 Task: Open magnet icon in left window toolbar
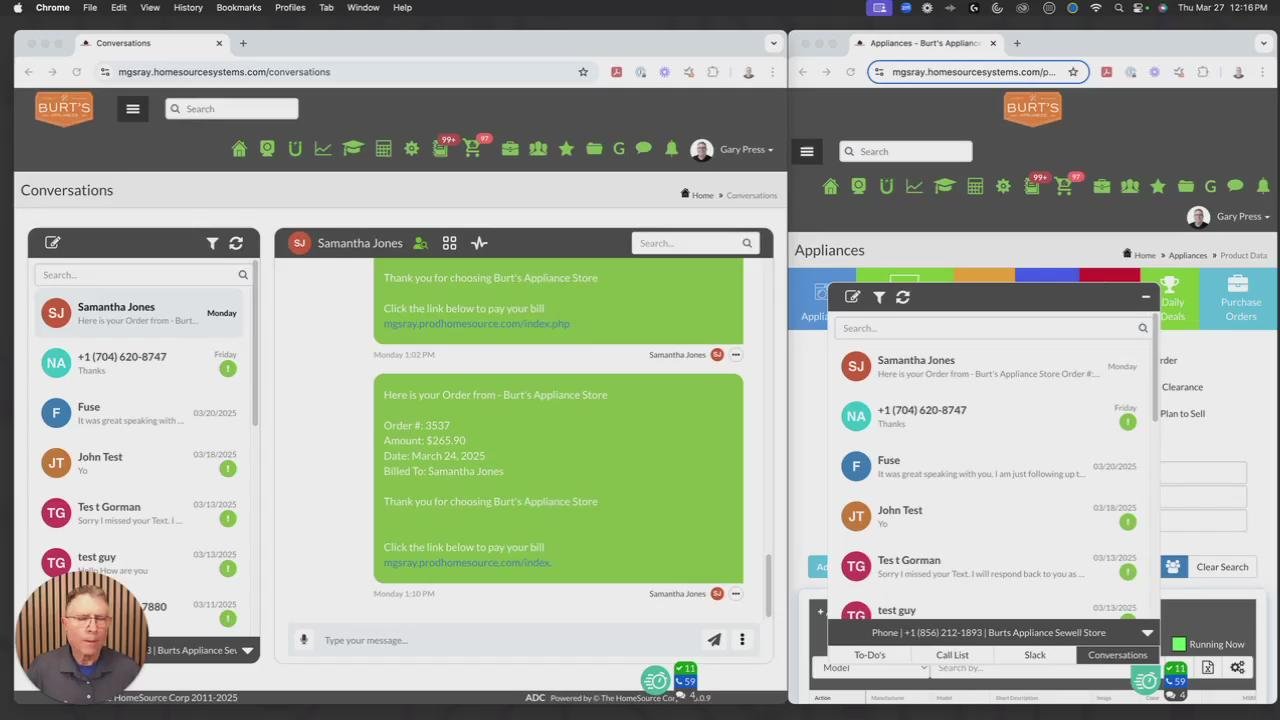pyautogui.click(x=295, y=149)
